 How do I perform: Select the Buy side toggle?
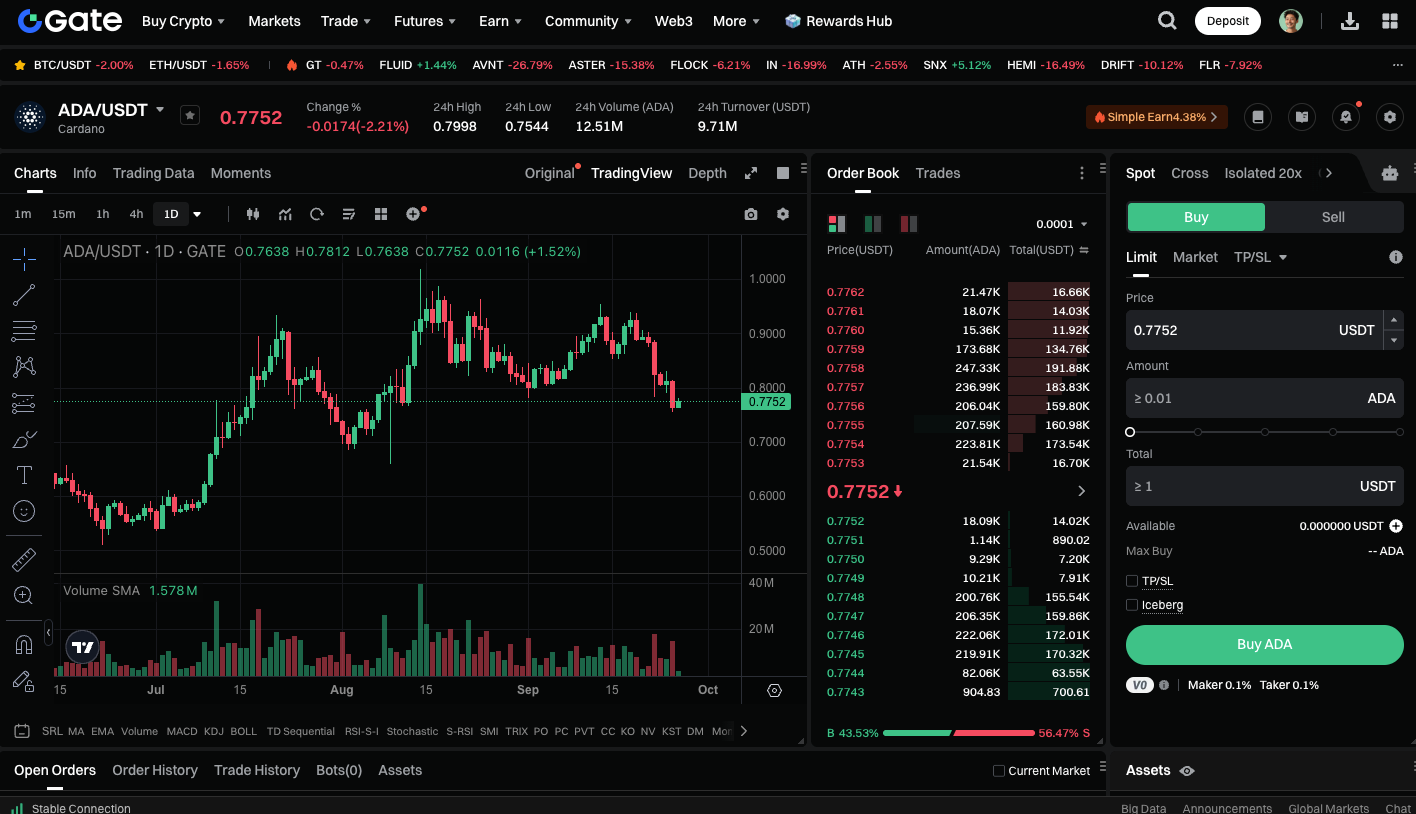(1196, 217)
